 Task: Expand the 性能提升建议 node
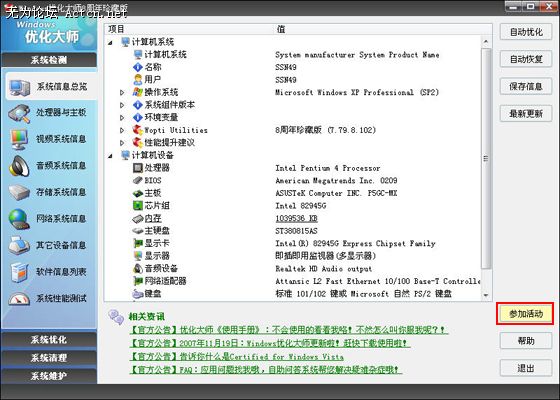coord(122,143)
